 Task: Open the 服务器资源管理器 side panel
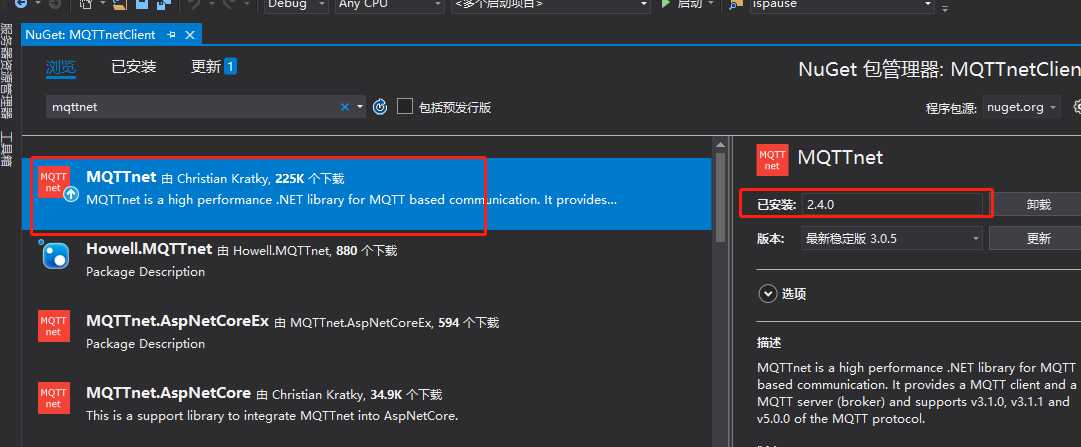tap(6, 71)
